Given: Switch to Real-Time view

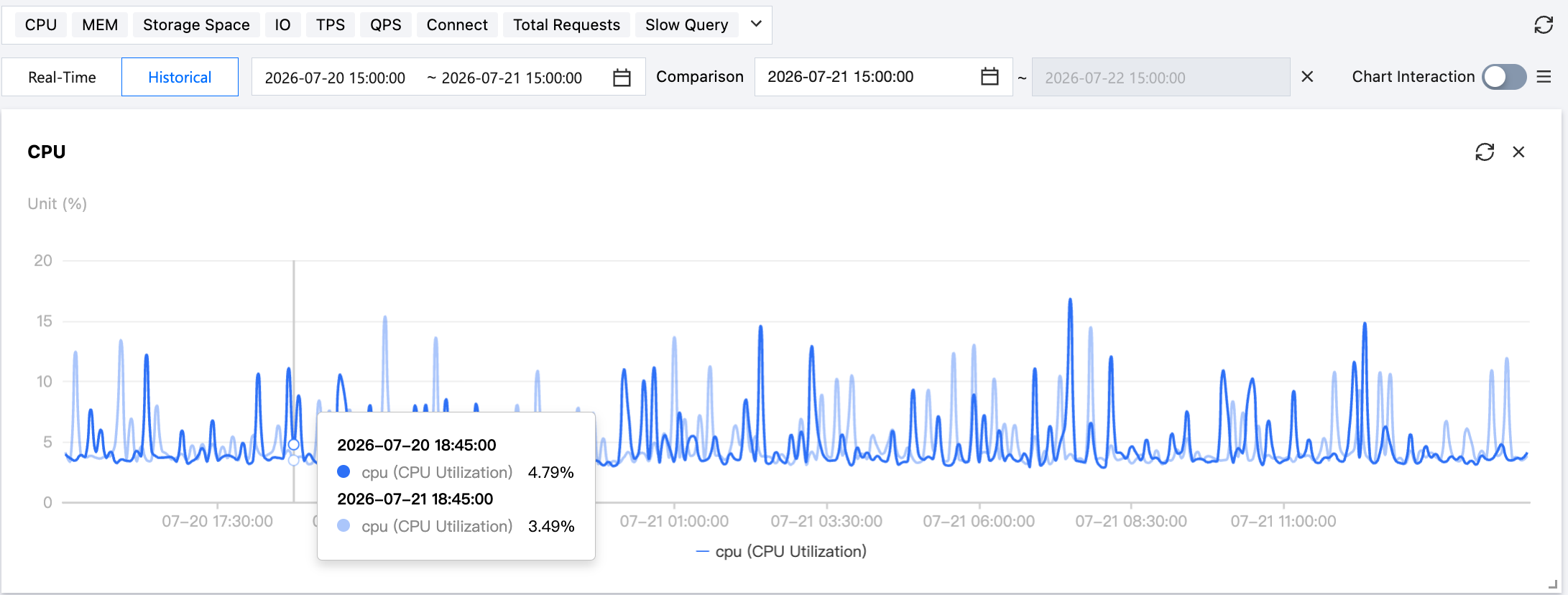Looking at the screenshot, I should tap(62, 77).
